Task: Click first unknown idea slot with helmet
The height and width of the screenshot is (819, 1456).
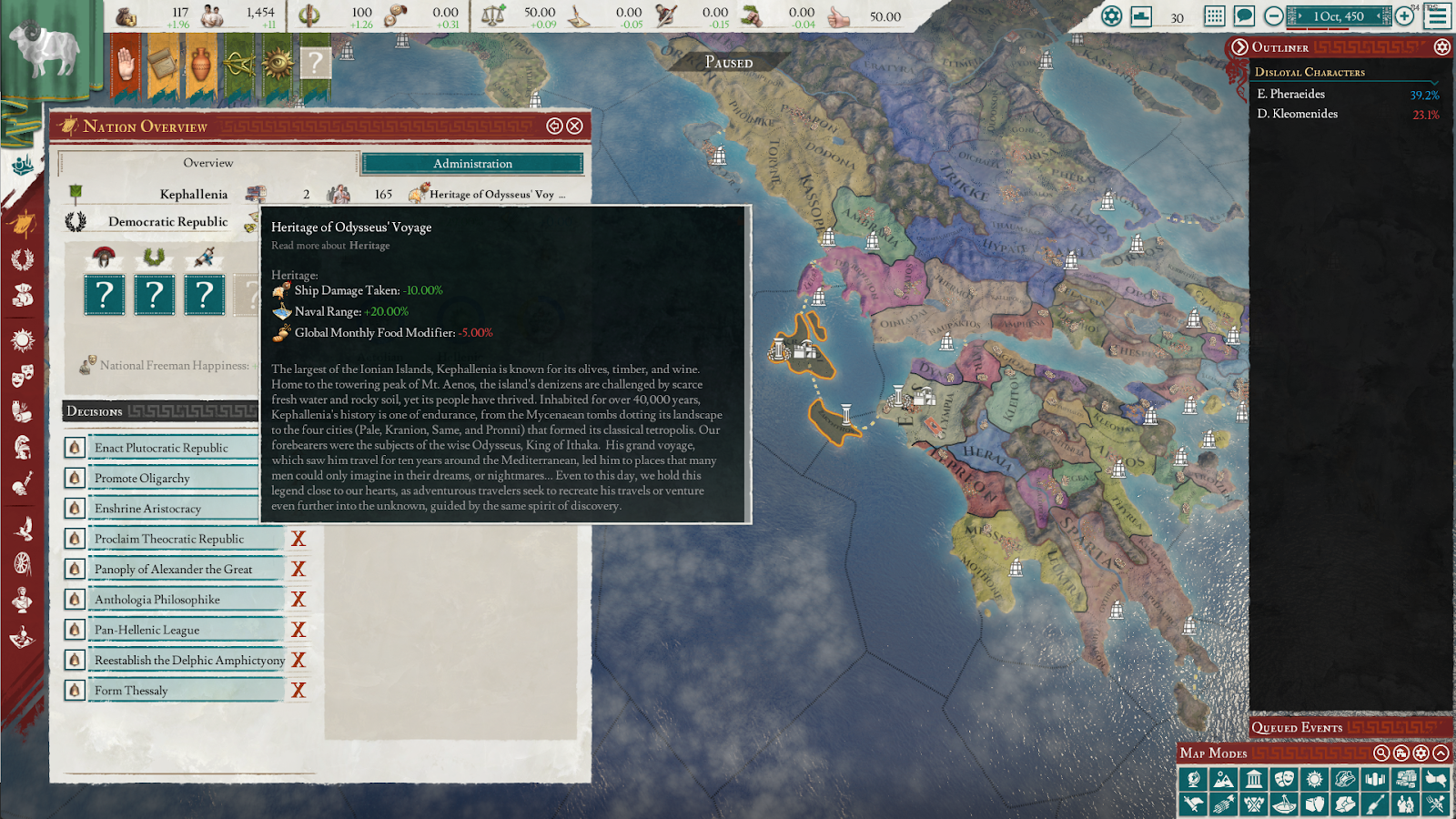Action: point(105,296)
